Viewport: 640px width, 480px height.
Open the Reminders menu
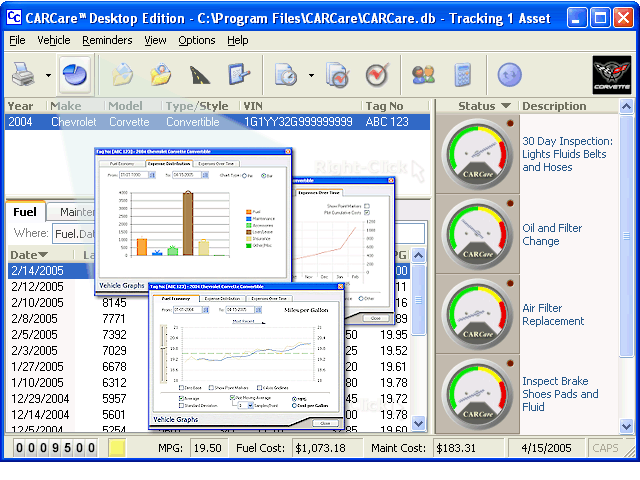pyautogui.click(x=107, y=40)
